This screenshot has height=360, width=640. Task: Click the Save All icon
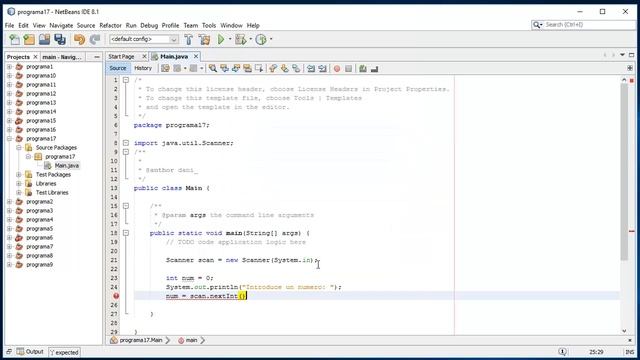[60, 39]
